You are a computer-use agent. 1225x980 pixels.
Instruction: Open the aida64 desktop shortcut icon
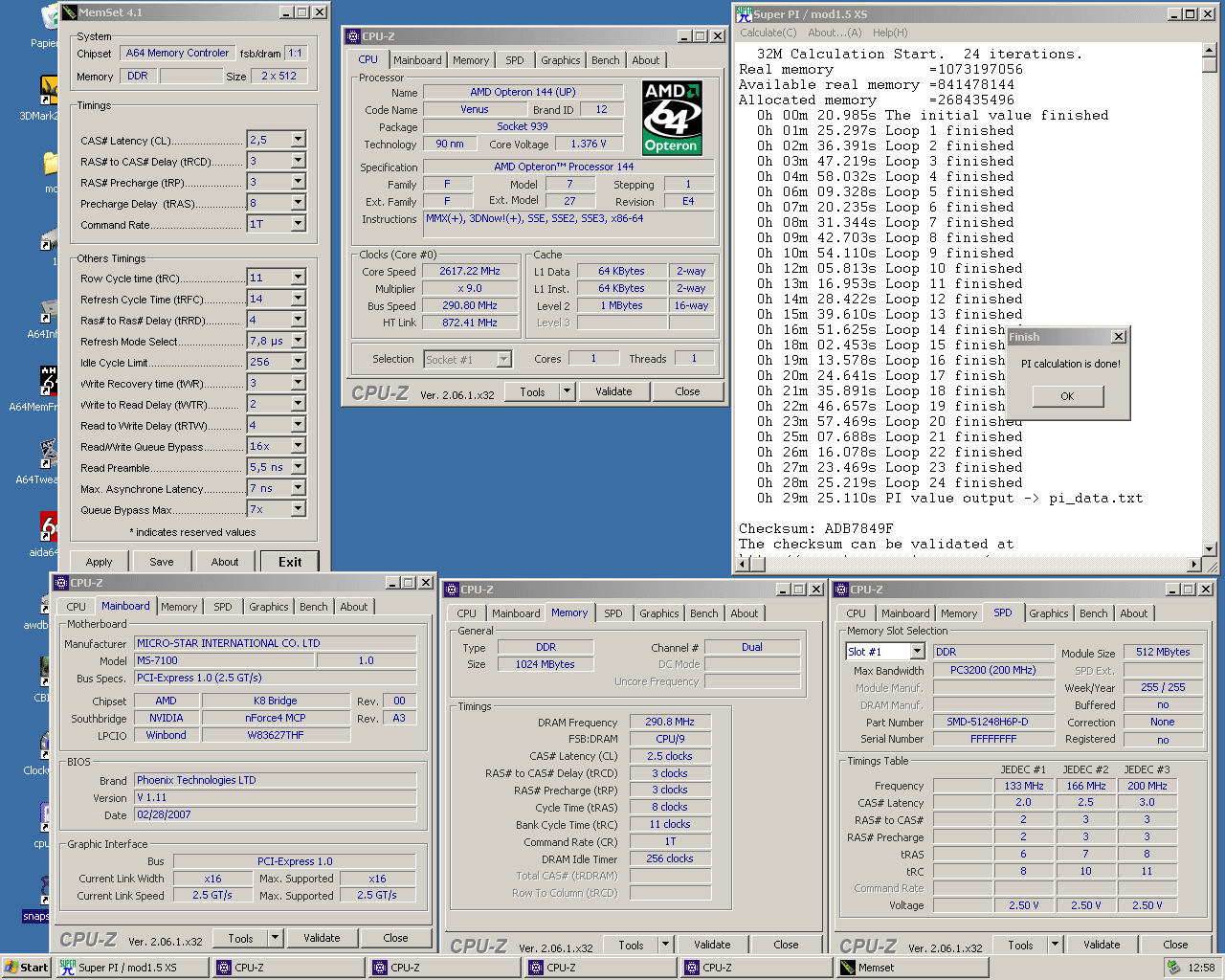tap(49, 526)
